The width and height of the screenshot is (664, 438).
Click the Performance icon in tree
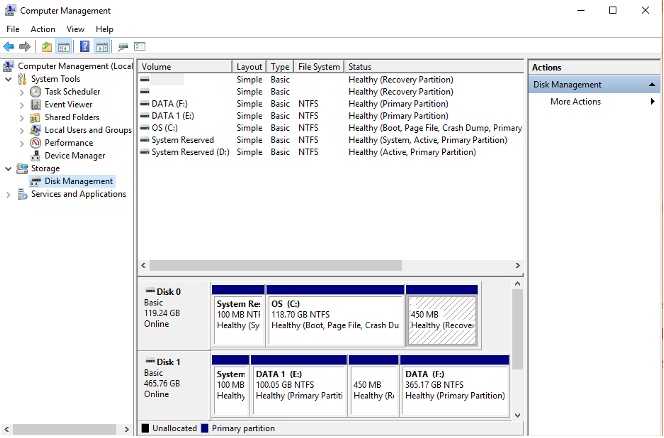tap(36, 143)
